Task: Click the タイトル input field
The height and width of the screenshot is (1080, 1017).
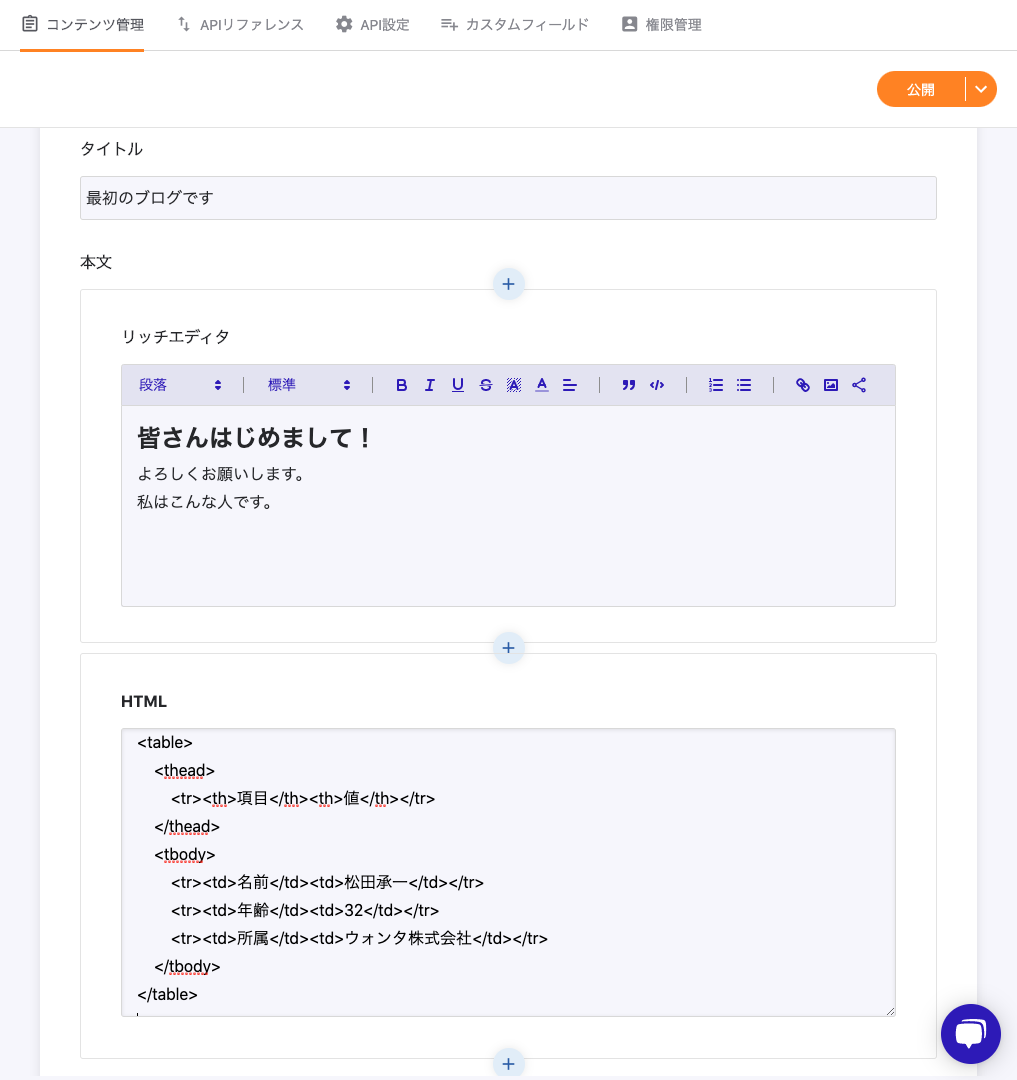Action: [x=508, y=198]
